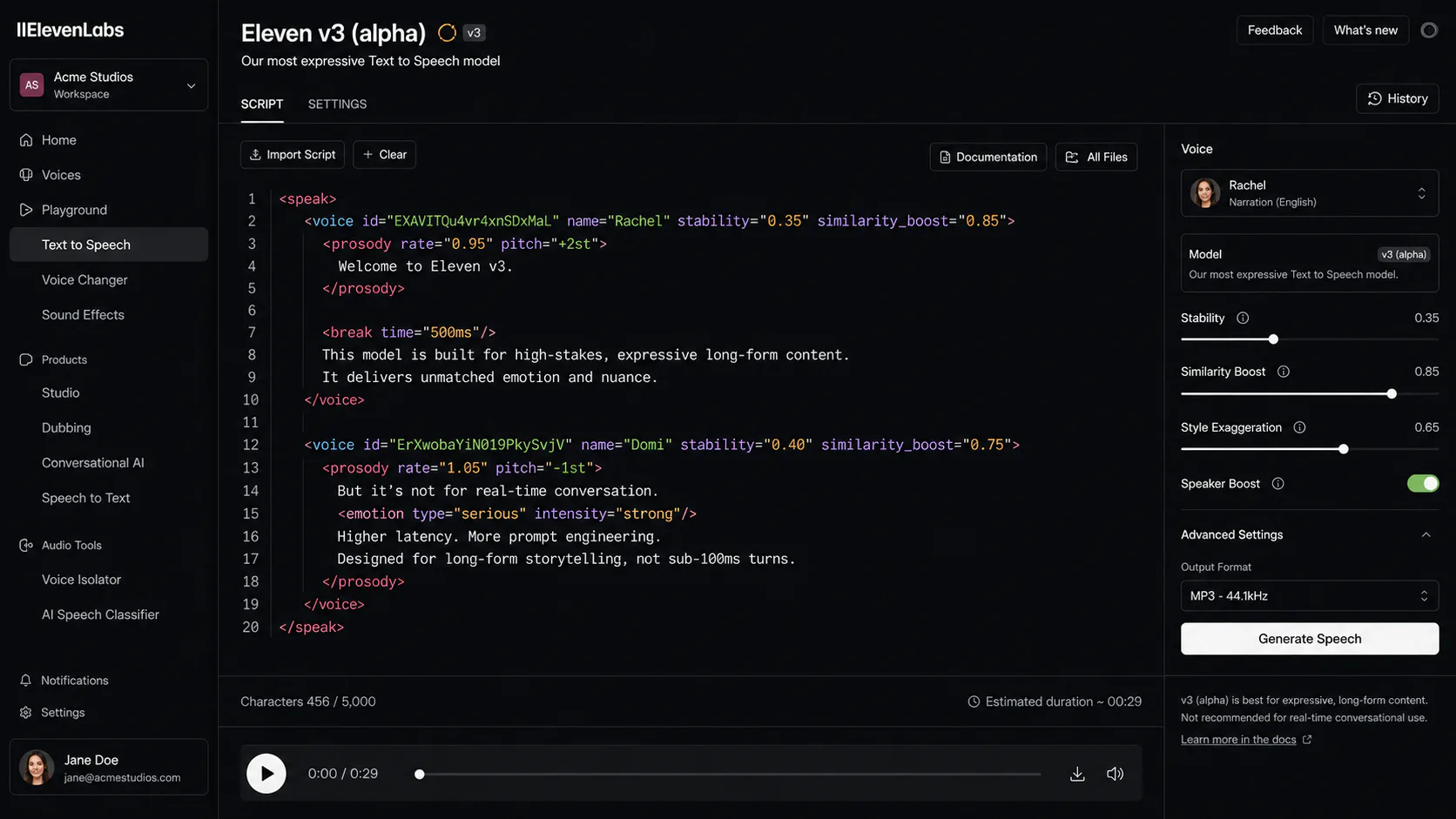
Task: Click the Rachel voice avatar thumbnail
Action: coord(1205,192)
